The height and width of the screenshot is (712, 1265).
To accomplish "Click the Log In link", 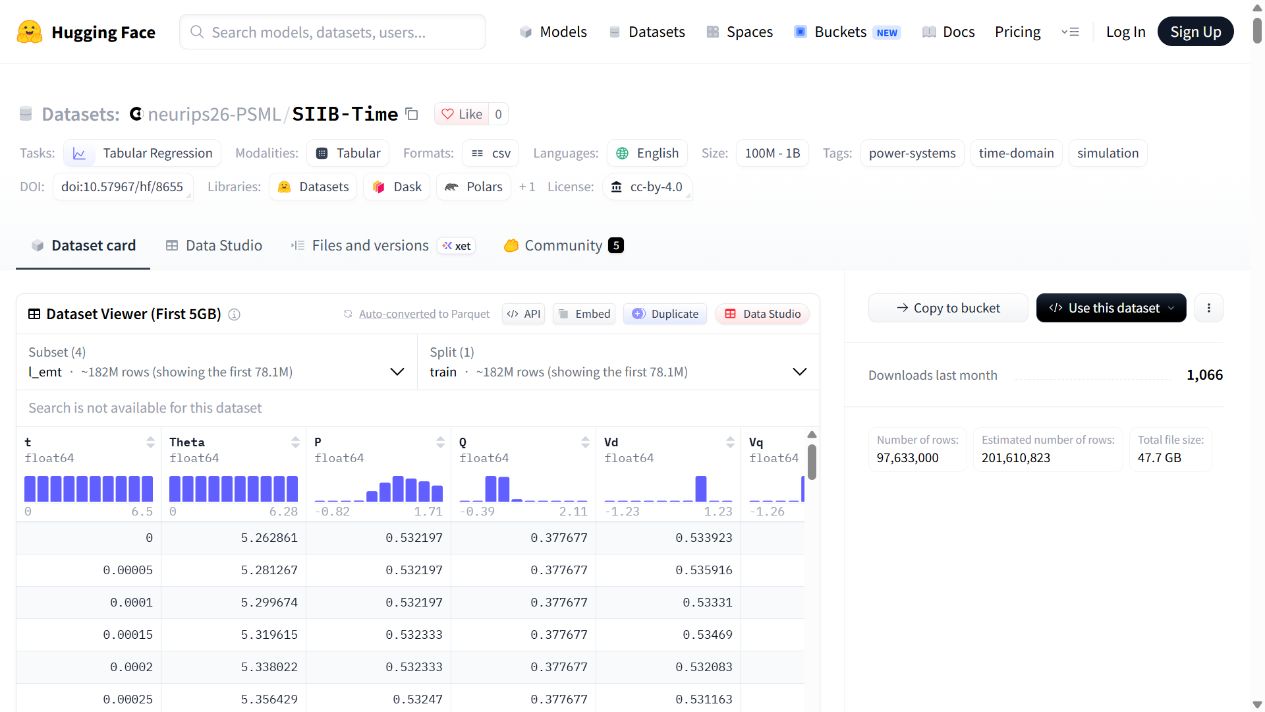I will [x=1126, y=32].
